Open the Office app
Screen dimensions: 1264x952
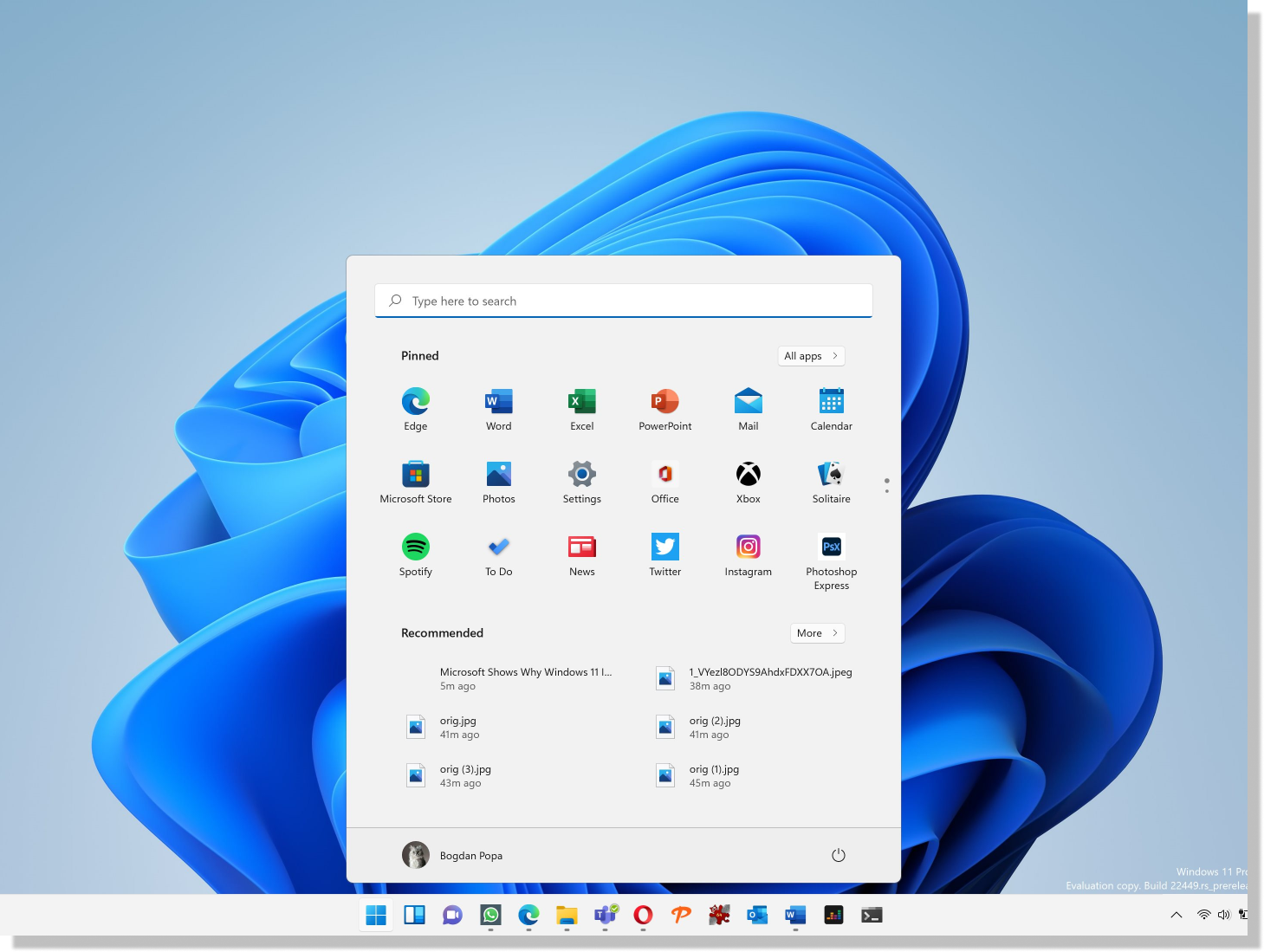click(x=665, y=482)
